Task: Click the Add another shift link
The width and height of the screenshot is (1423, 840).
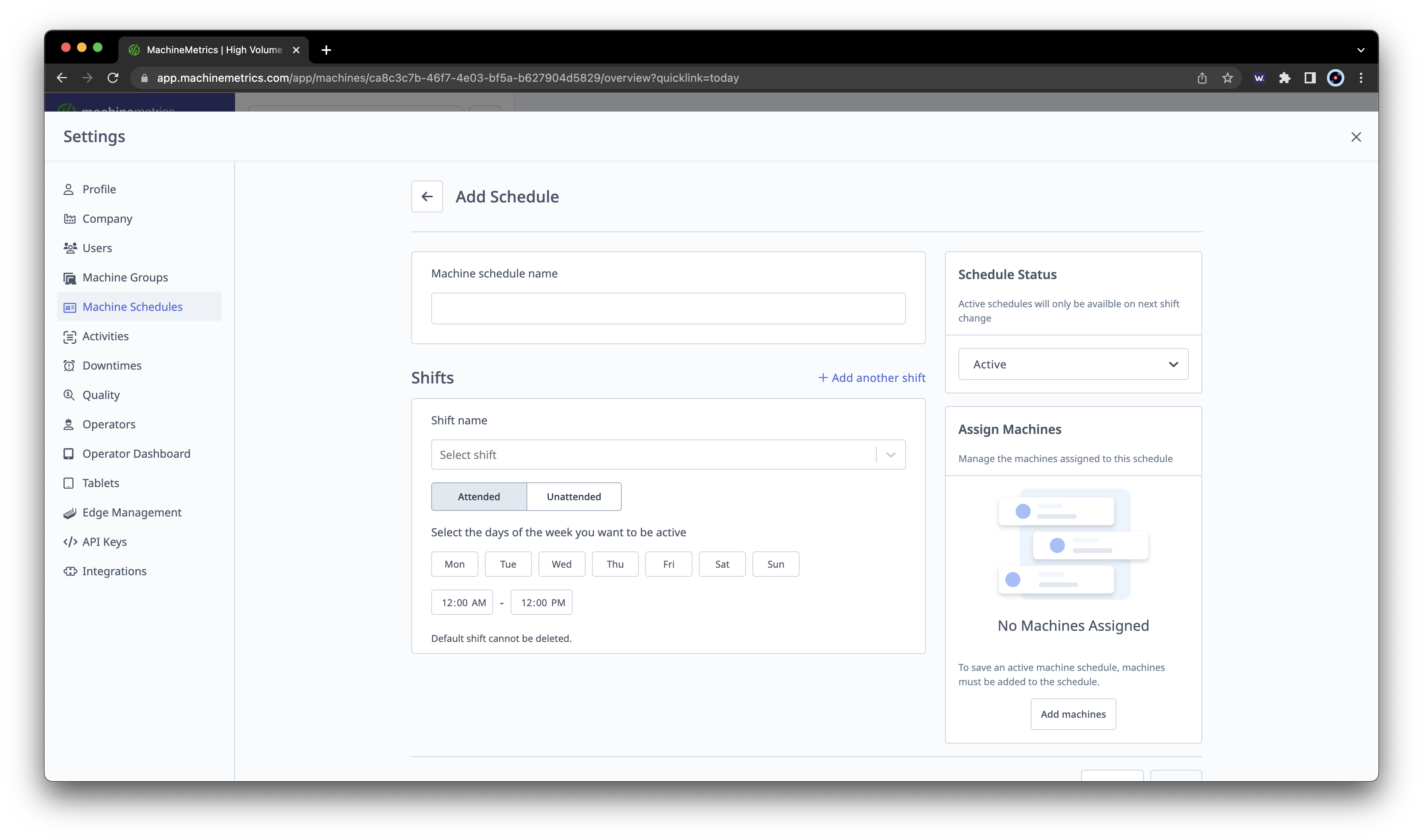Action: click(872, 378)
